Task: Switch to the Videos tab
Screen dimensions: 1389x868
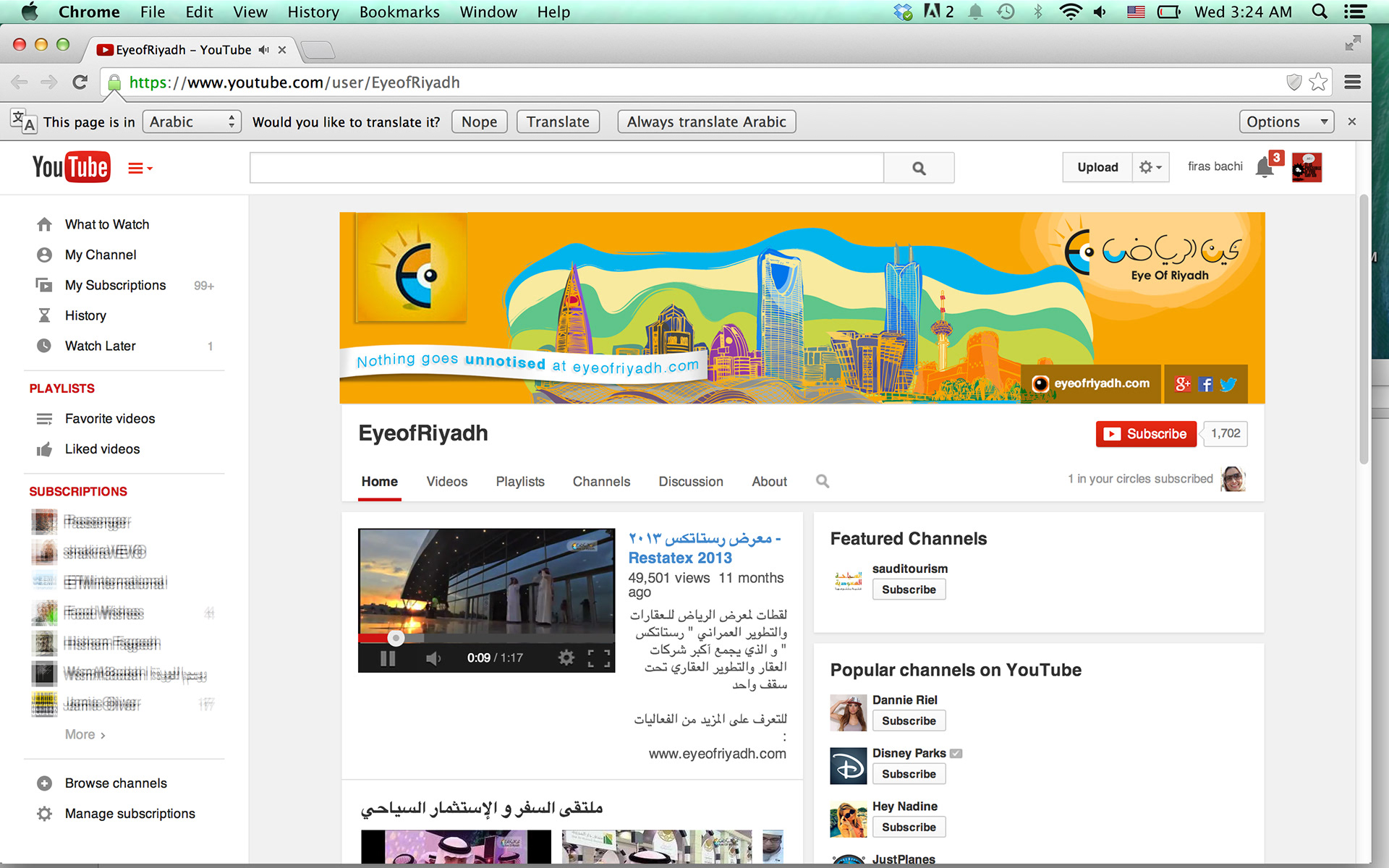Action: 447,482
